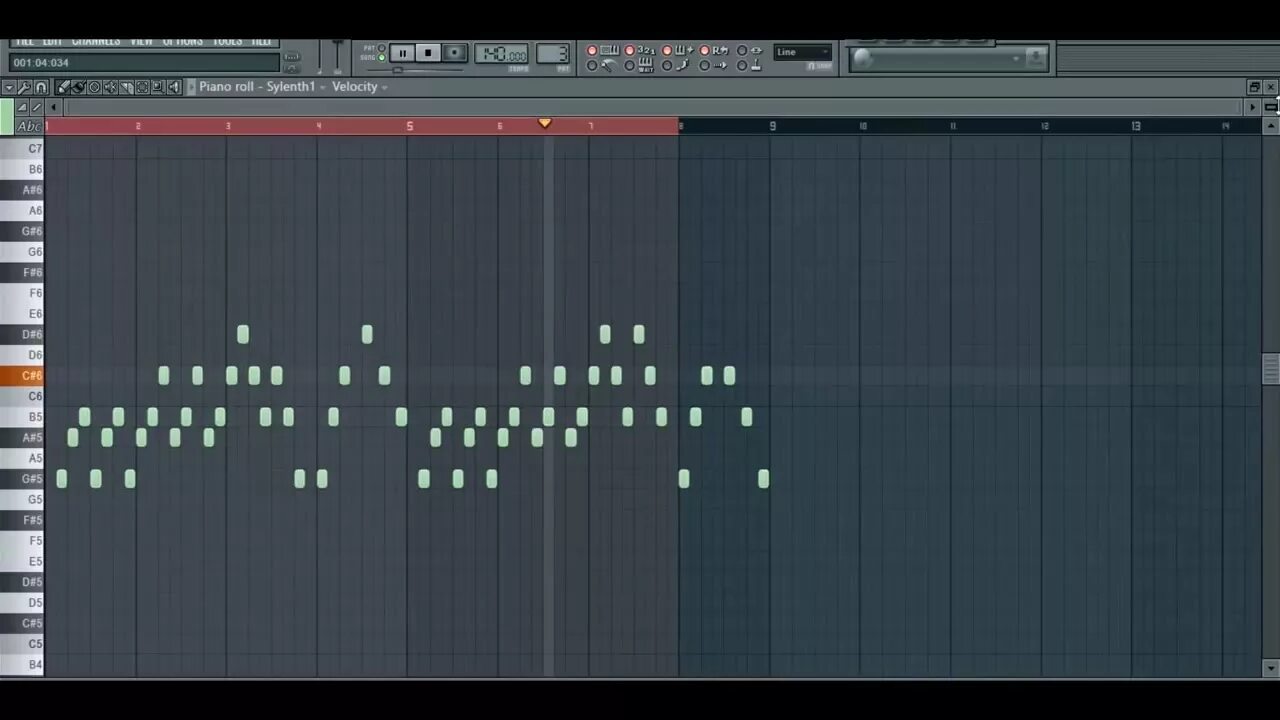
Task: Stop playback with the stop button
Action: 428,53
